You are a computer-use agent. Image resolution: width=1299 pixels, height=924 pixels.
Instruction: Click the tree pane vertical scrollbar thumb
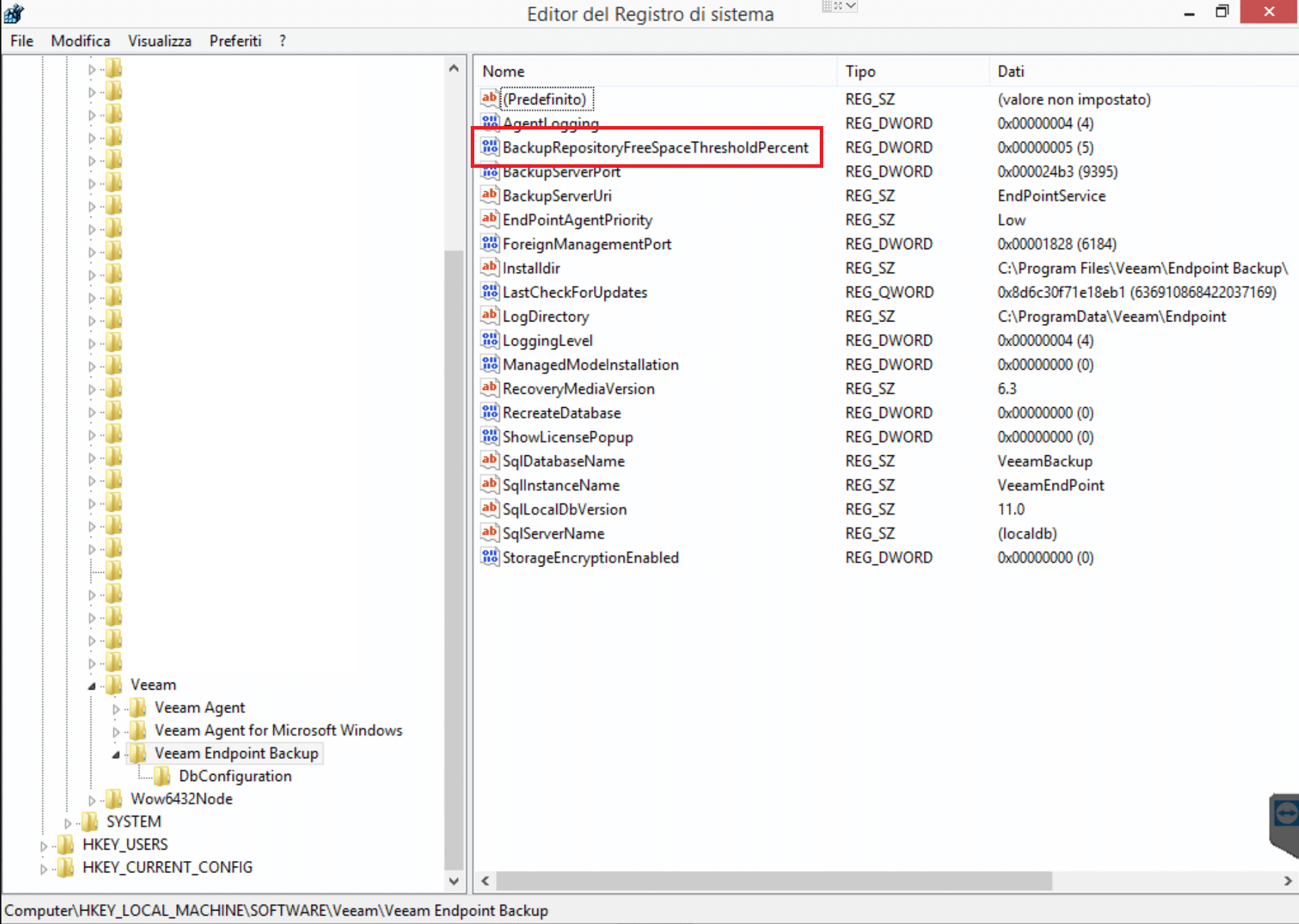pos(454,560)
